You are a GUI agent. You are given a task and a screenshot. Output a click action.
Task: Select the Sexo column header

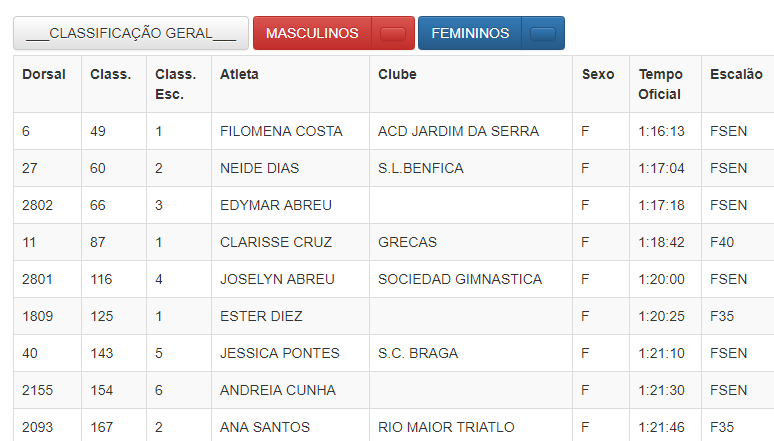click(x=598, y=74)
